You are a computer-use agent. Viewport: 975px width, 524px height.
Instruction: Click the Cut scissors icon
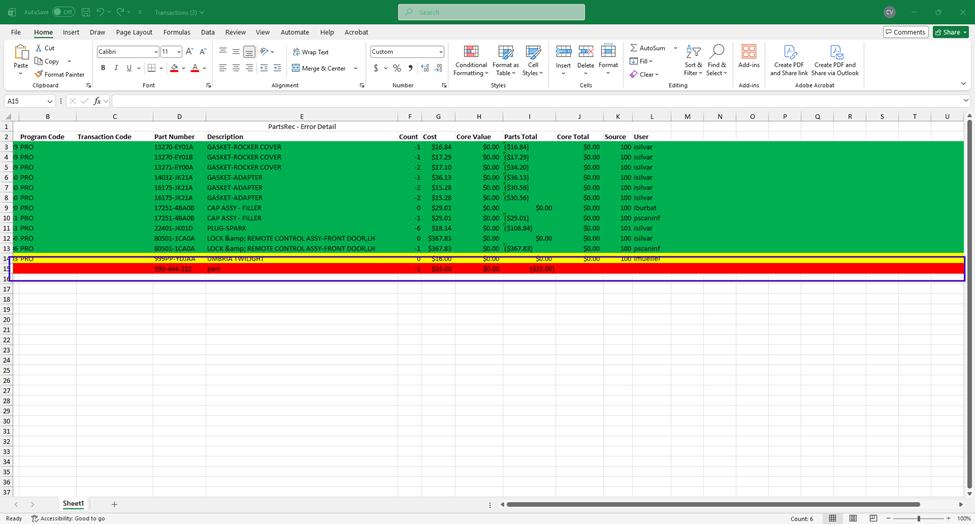pos(39,48)
